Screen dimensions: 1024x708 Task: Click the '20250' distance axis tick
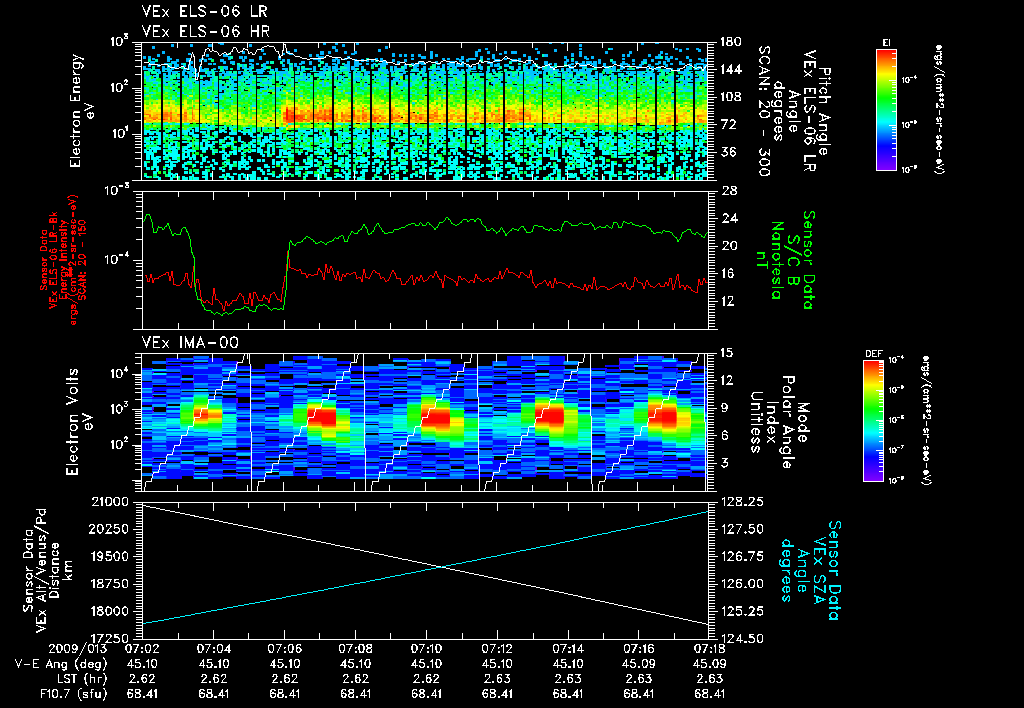click(x=109, y=529)
